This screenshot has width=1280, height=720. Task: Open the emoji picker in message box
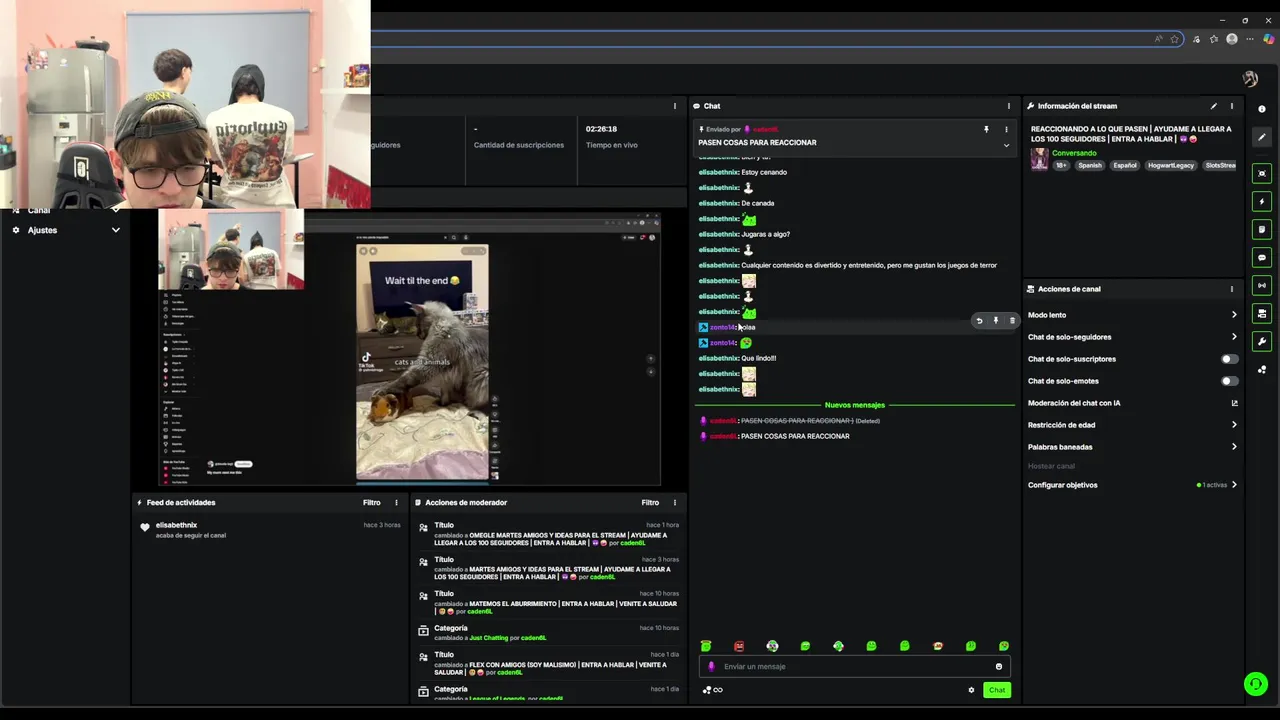(x=998, y=667)
